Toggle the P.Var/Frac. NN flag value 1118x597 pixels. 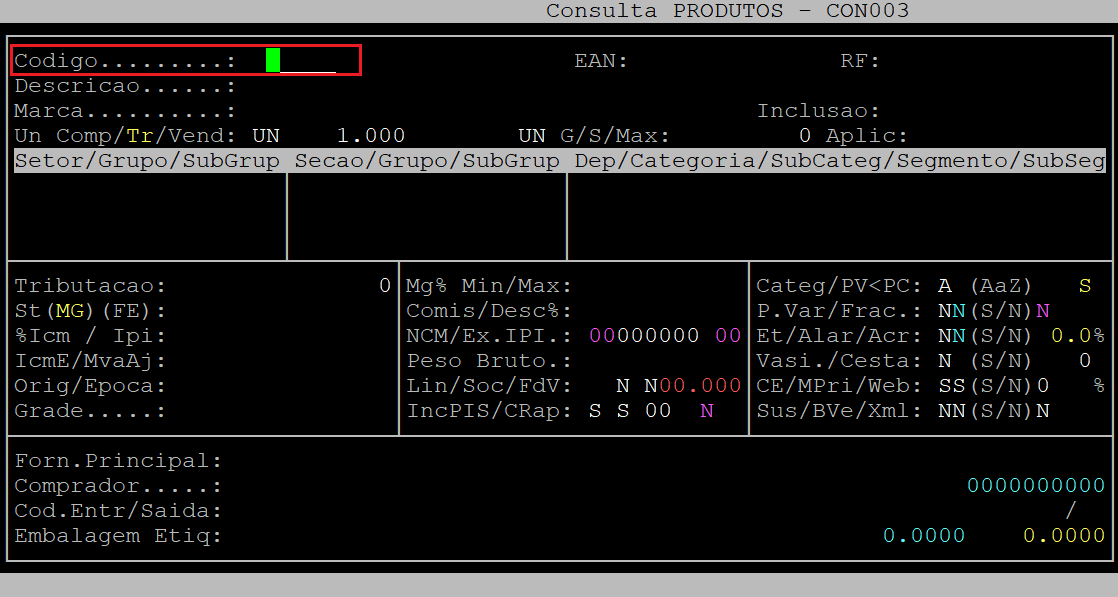[x=951, y=311]
